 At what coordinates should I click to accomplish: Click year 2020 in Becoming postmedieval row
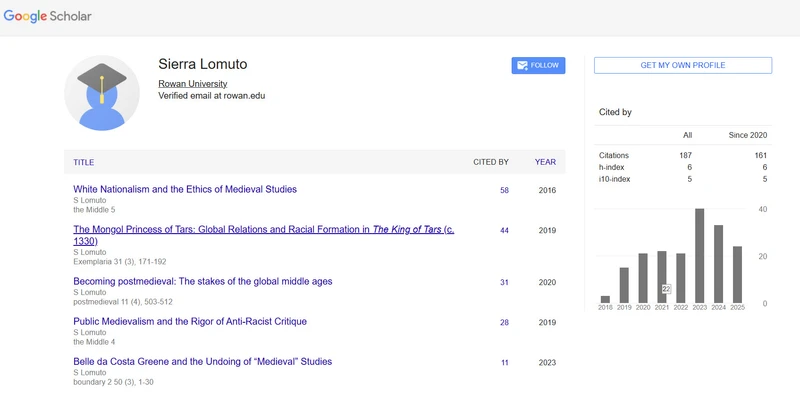(547, 282)
